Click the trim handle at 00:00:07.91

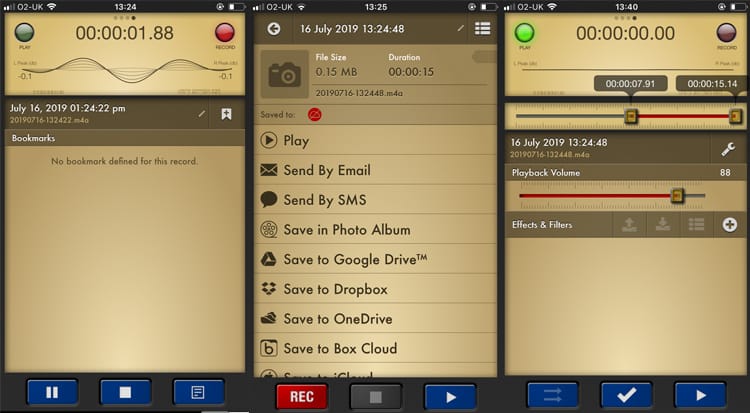tap(631, 117)
